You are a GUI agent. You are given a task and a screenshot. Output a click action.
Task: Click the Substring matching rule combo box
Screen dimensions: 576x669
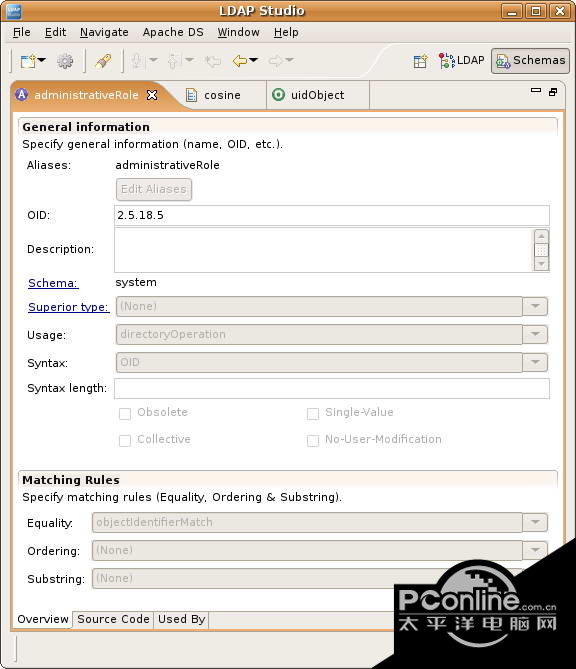click(307, 579)
